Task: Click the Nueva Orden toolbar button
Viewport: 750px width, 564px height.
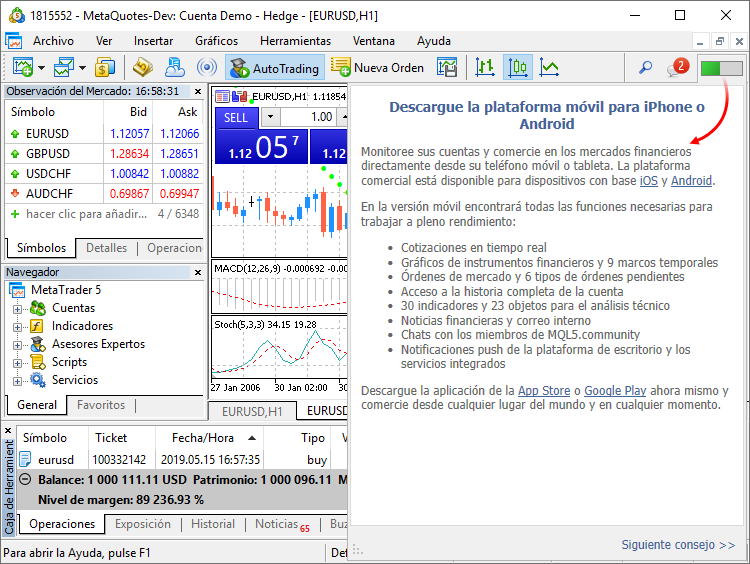Action: tap(378, 68)
